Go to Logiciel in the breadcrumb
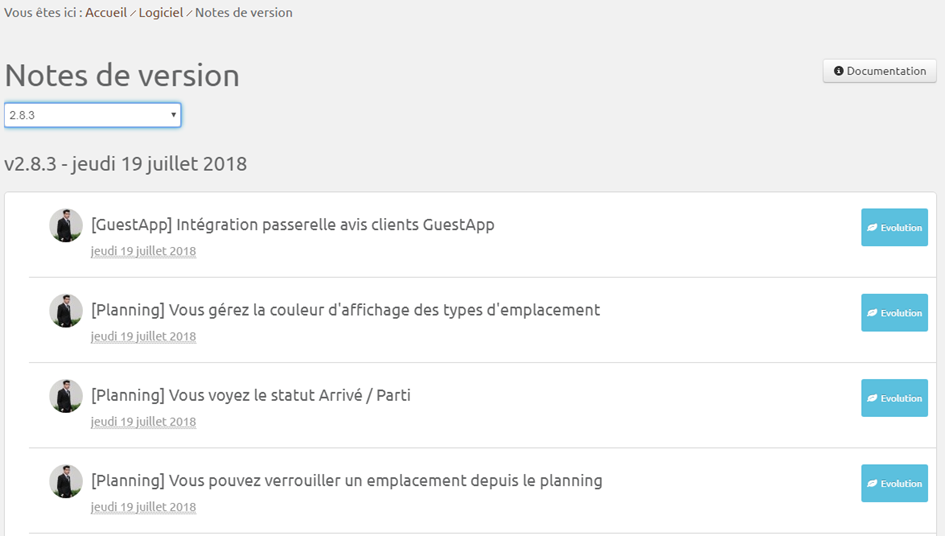 pyautogui.click(x=160, y=13)
